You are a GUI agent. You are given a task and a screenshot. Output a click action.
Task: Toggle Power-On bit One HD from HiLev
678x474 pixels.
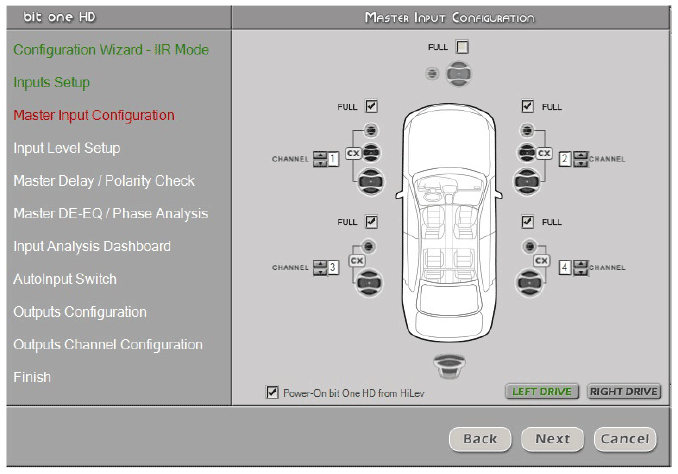(272, 392)
